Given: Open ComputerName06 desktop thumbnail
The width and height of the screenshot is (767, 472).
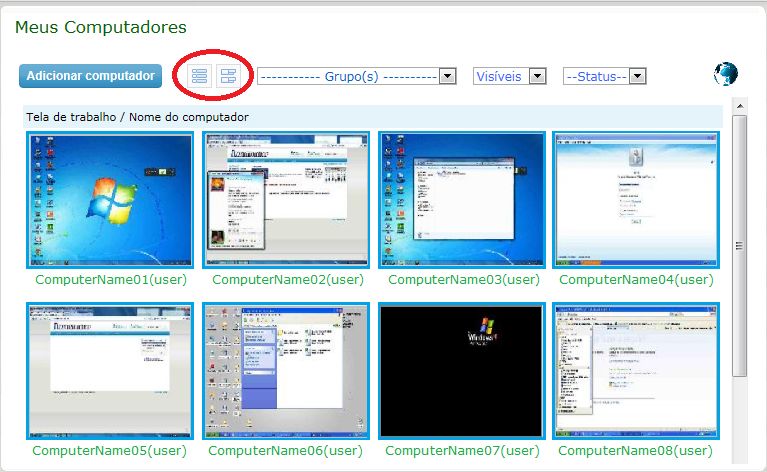Looking at the screenshot, I should point(286,371).
